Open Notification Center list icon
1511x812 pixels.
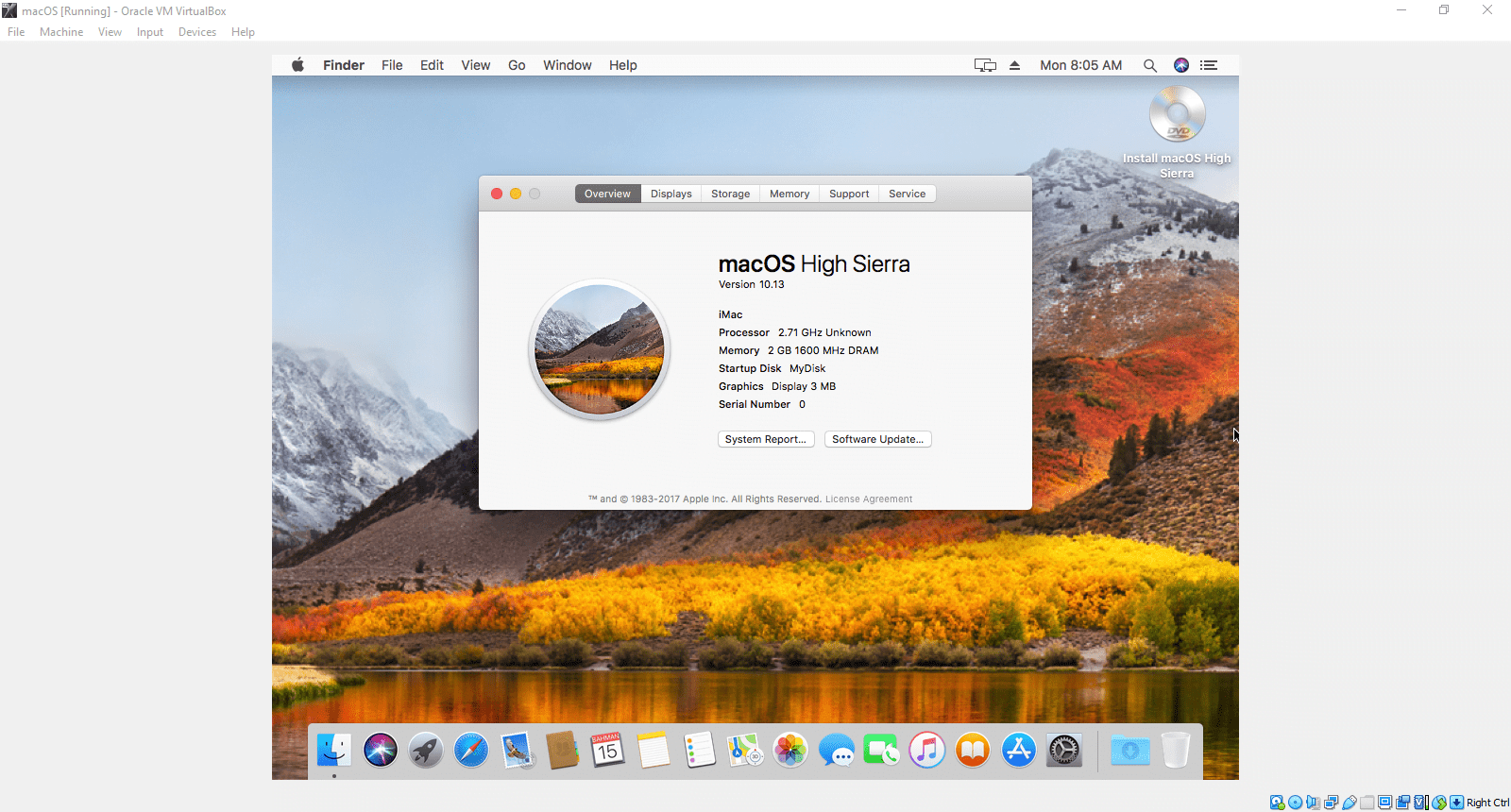pos(1209,65)
